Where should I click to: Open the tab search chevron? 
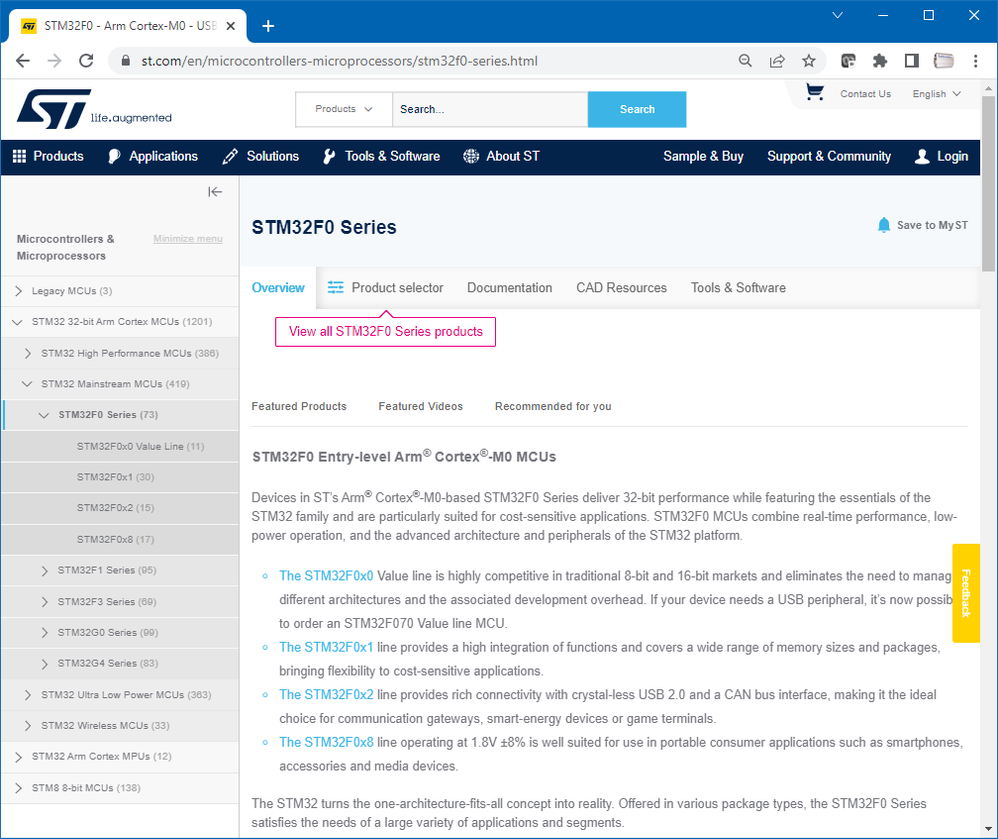(838, 15)
